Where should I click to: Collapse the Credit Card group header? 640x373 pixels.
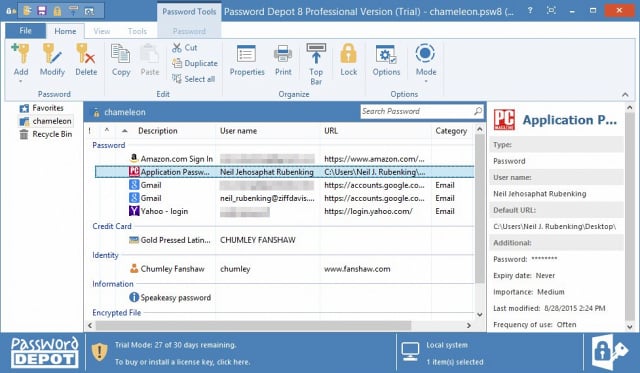coord(112,226)
